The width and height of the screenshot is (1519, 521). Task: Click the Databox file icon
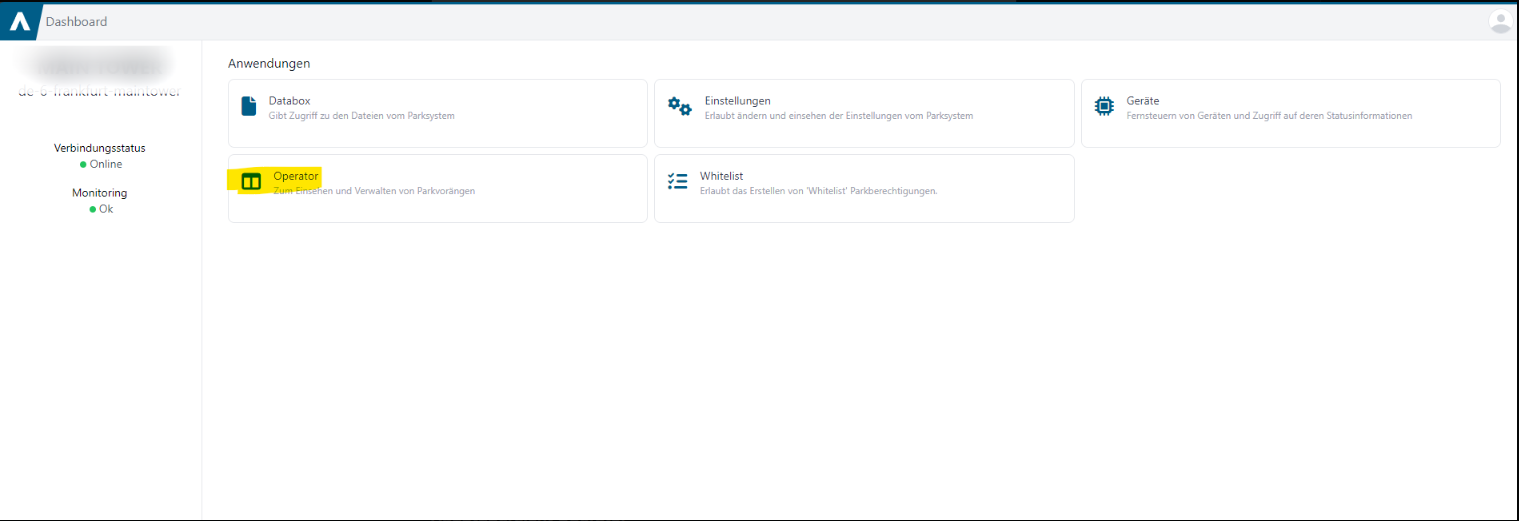pos(249,106)
